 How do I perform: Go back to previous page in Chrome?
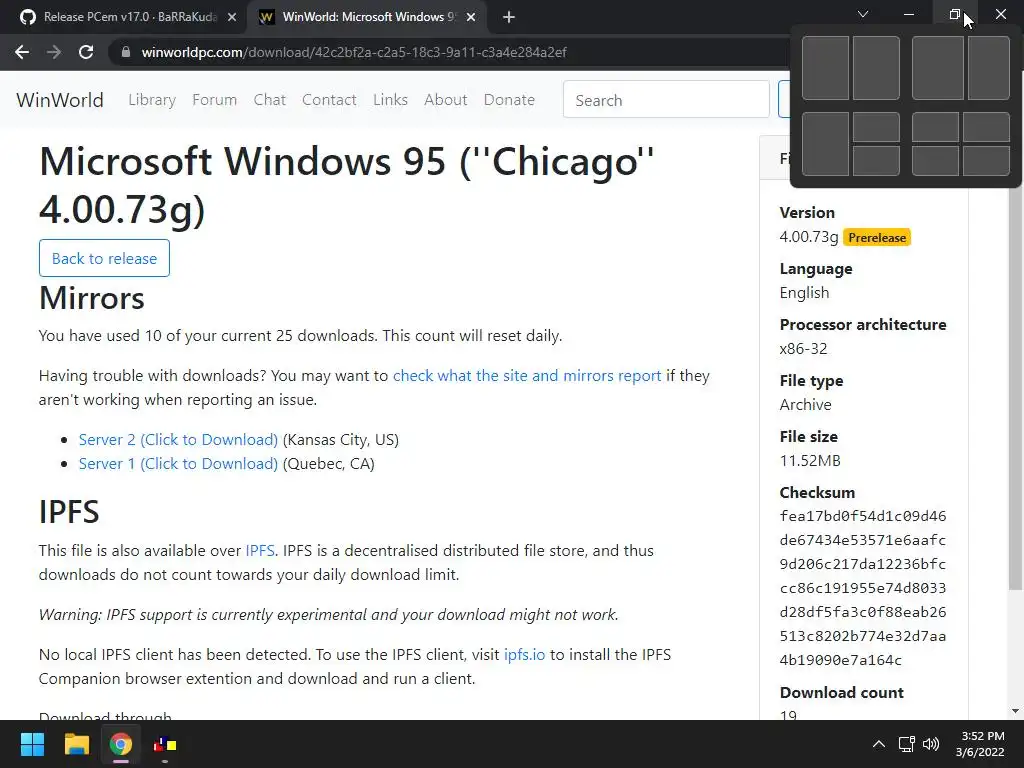coord(22,52)
